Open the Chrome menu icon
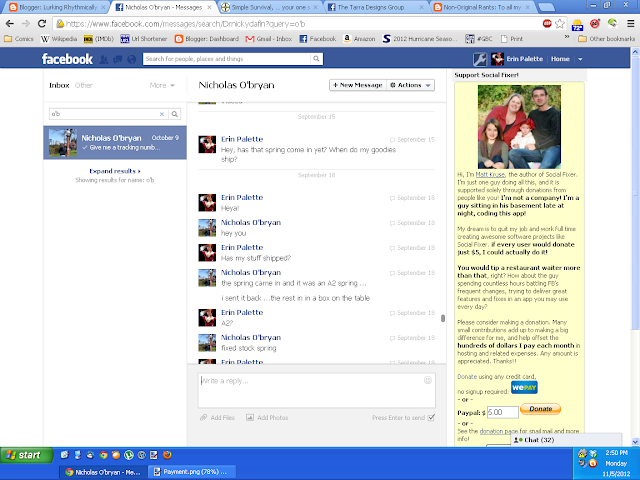This screenshot has width=640, height=480. [x=631, y=24]
